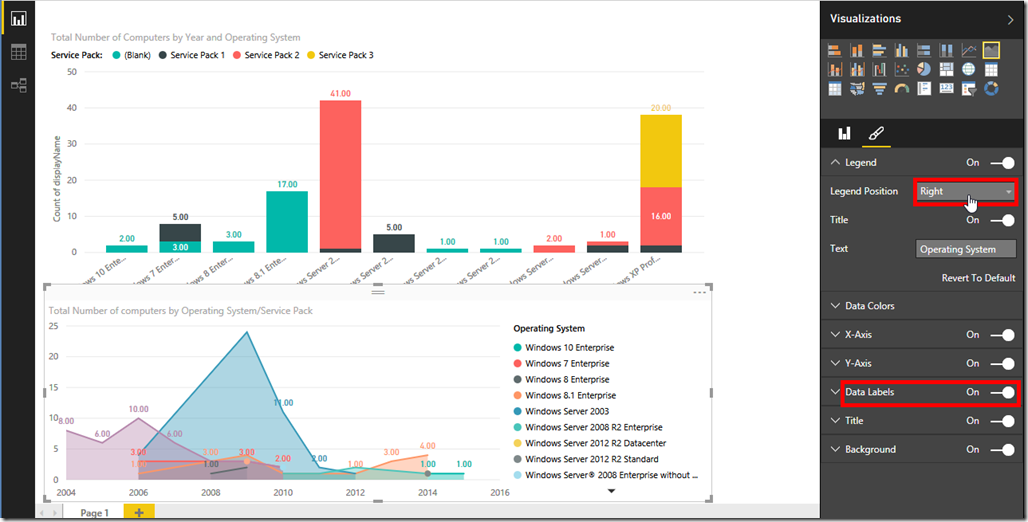Click Revert To Default
The height and width of the screenshot is (522, 1028).
tap(978, 278)
